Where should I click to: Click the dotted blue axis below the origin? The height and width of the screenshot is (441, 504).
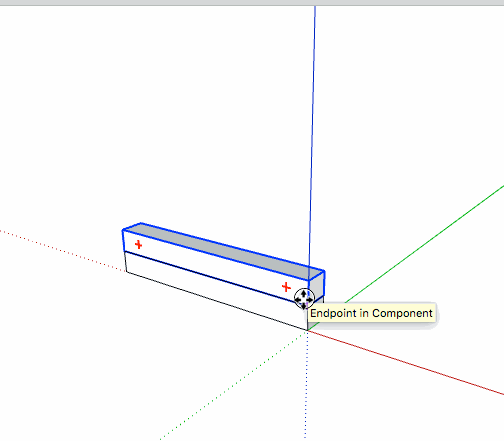pos(306,383)
